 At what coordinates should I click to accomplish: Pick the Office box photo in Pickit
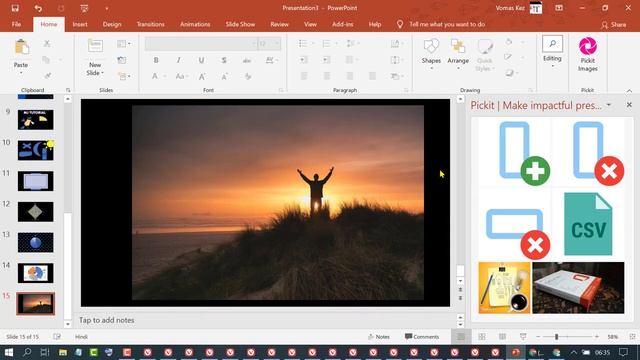(578, 288)
